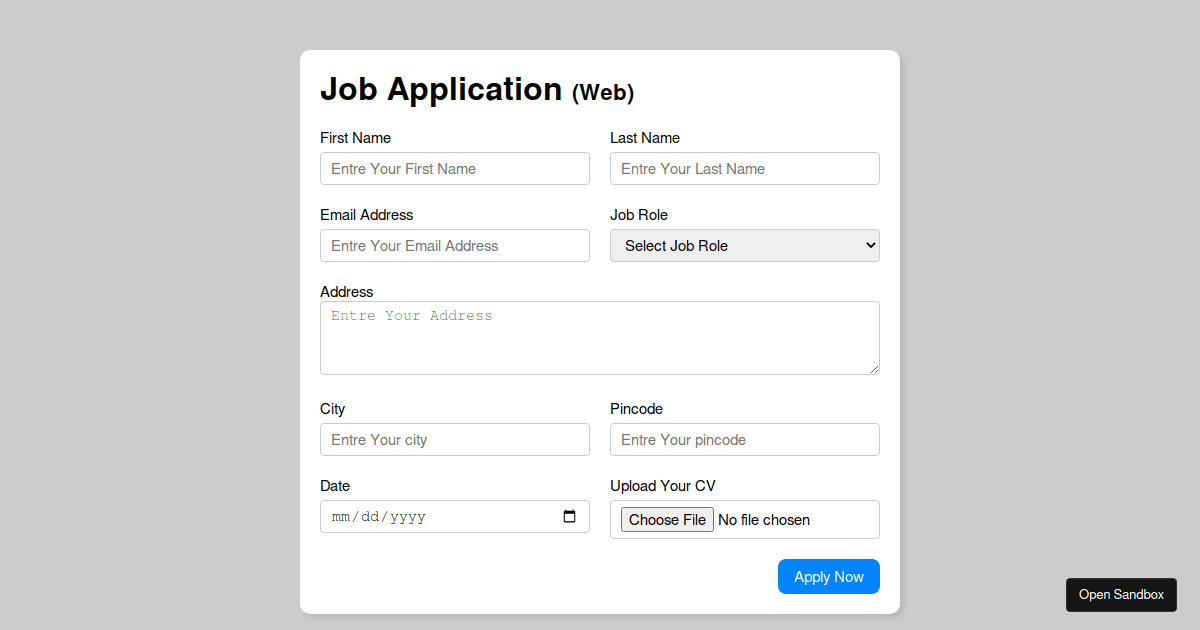Screen dimensions: 1200x630
Task: Click the Open Sandbox button
Action: tap(1121, 594)
